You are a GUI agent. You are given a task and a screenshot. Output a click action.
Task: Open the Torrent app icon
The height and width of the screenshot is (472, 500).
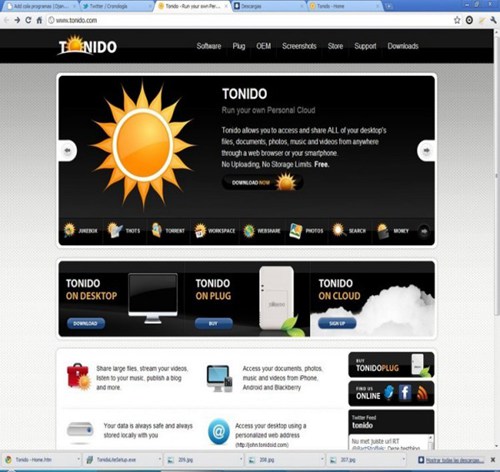point(157,230)
